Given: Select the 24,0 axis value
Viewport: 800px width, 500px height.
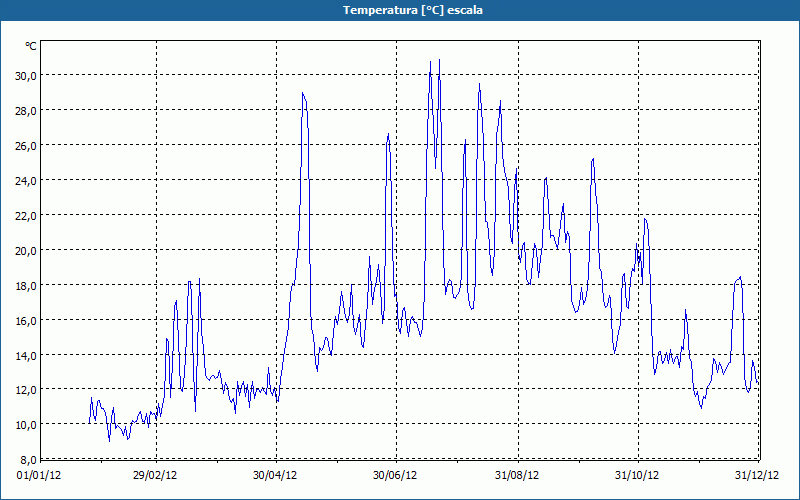Looking at the screenshot, I should (x=26, y=181).
